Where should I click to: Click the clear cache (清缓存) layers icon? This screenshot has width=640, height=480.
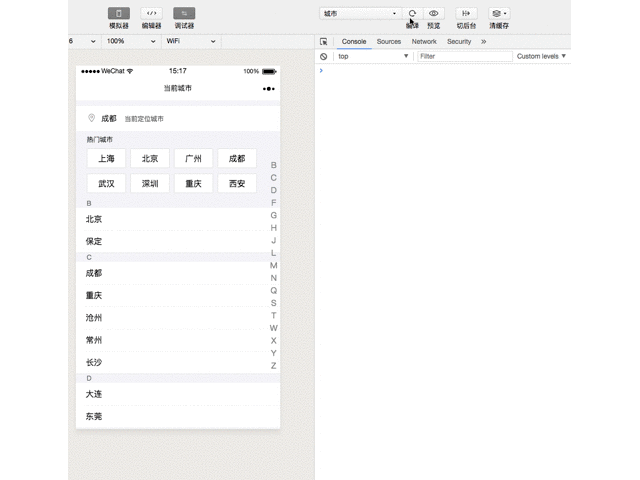click(x=499, y=14)
